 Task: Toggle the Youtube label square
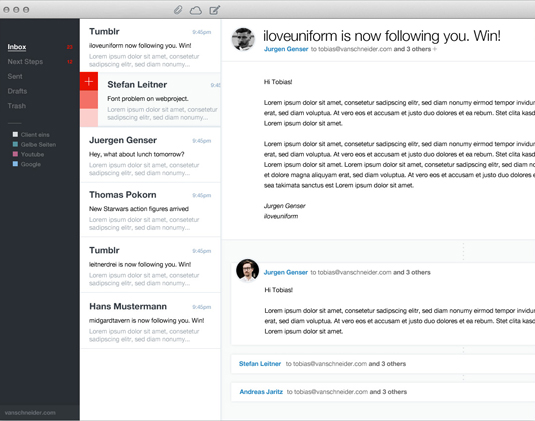[x=15, y=154]
